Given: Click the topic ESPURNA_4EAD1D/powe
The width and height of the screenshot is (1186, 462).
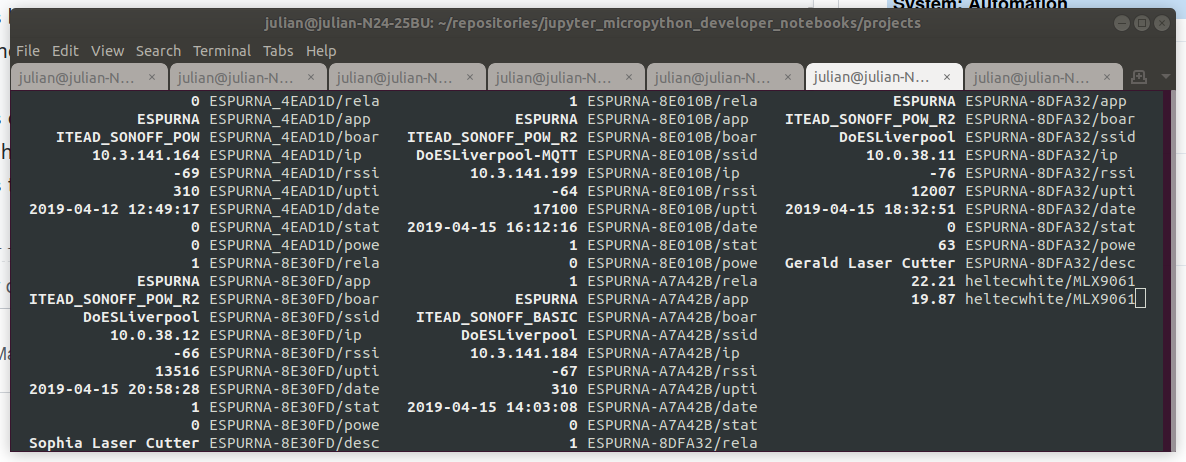Looking at the screenshot, I should click(294, 245).
